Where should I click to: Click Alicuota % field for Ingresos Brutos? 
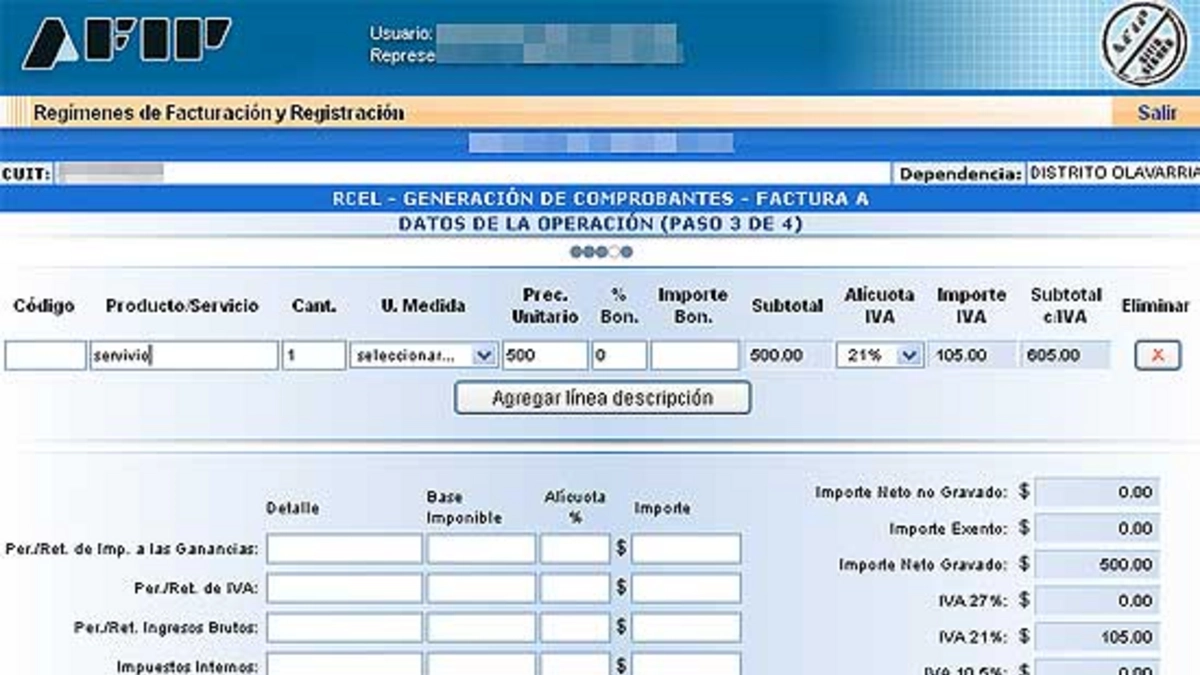(575, 627)
